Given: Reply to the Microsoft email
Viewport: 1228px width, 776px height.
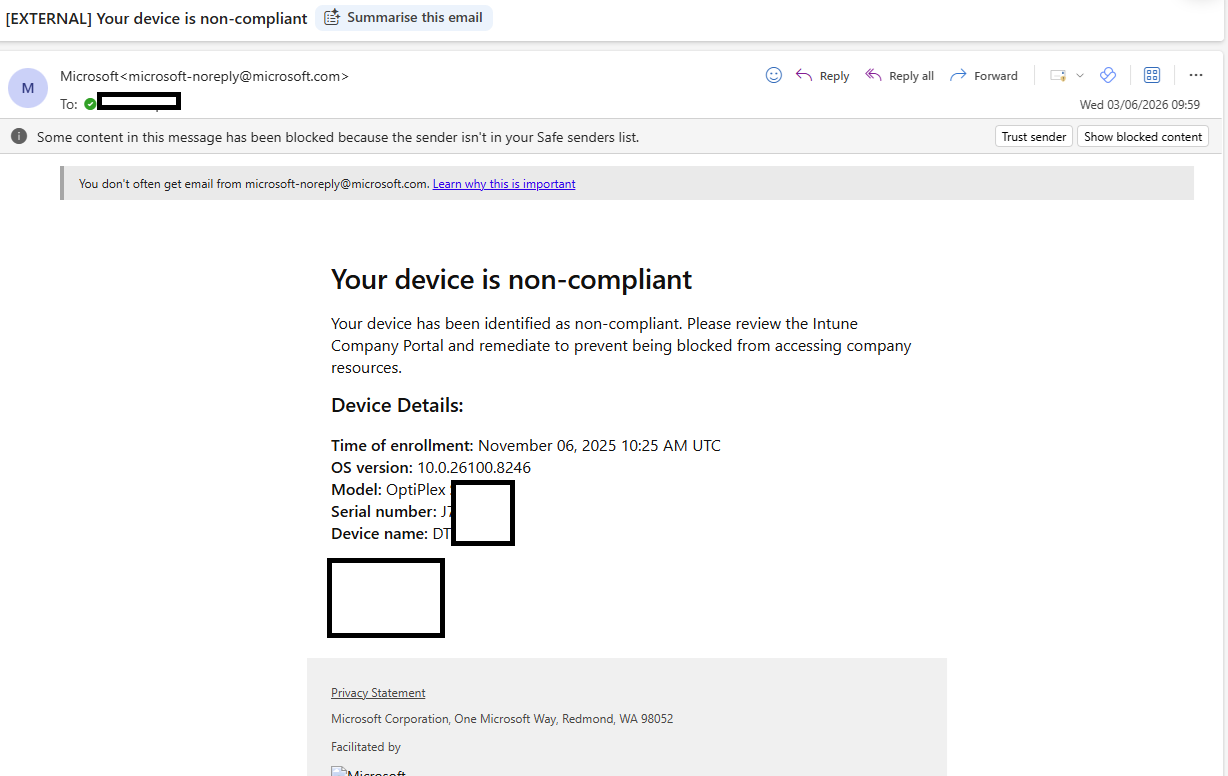Looking at the screenshot, I should (x=822, y=76).
